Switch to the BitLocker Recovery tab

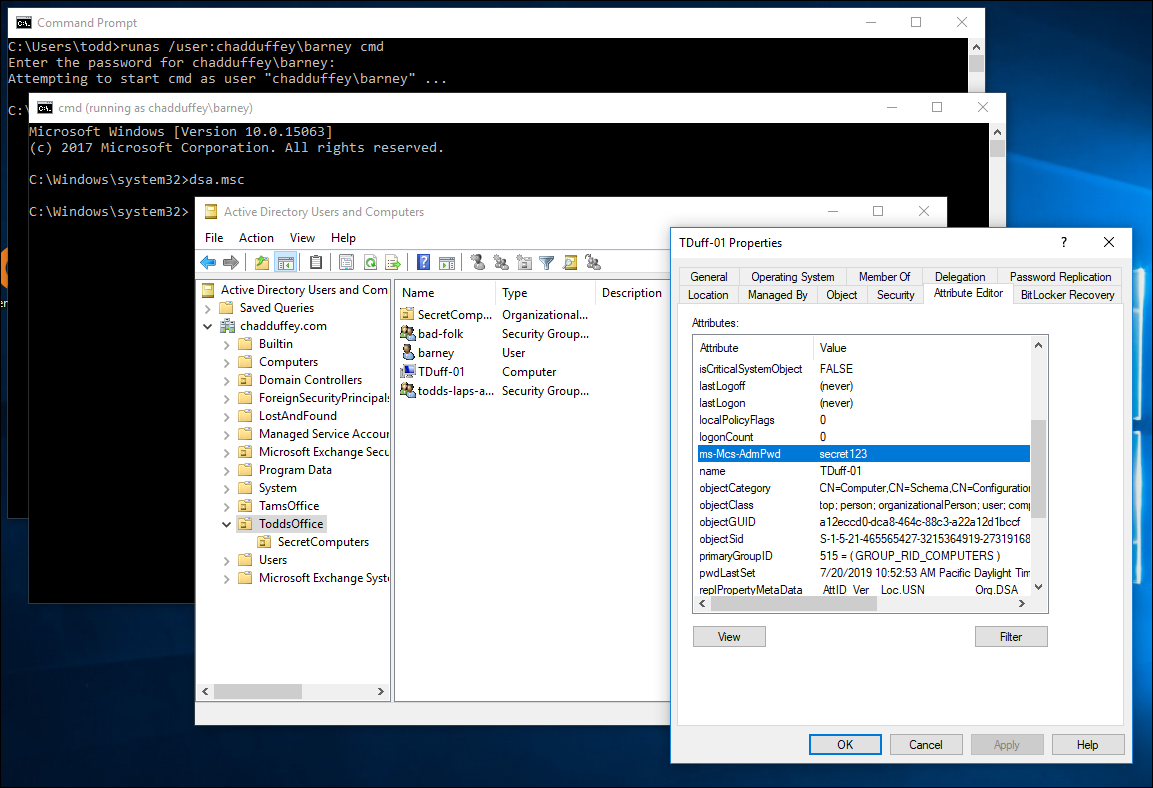[1068, 295]
